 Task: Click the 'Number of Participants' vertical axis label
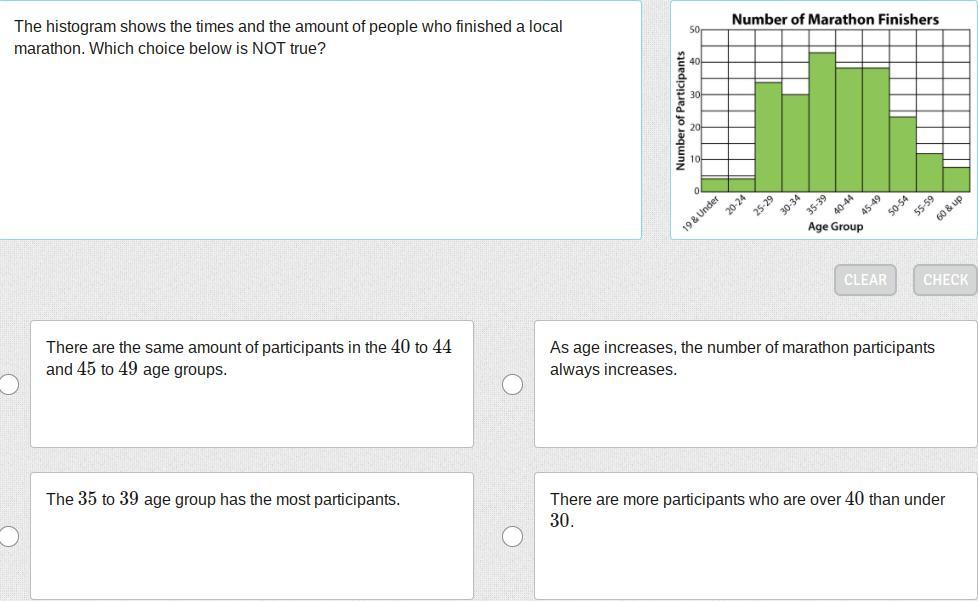pyautogui.click(x=681, y=110)
